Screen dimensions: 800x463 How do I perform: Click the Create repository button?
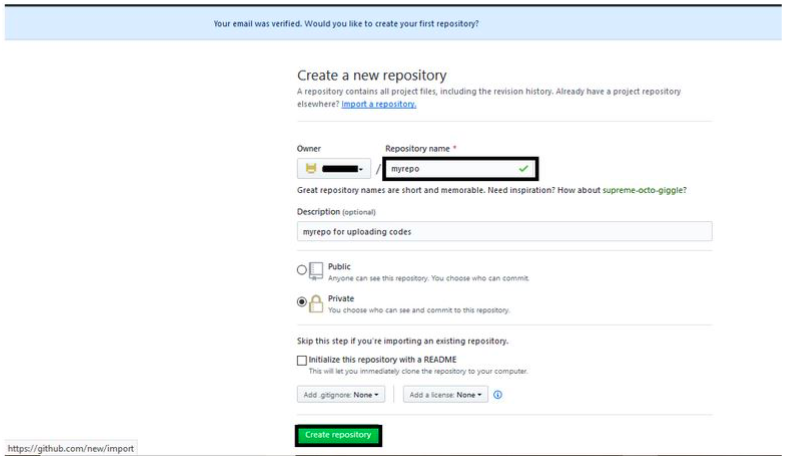[338, 435]
